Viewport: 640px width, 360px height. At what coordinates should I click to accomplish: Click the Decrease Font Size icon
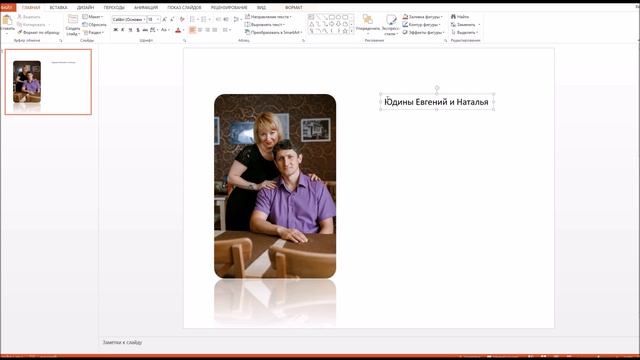click(x=172, y=19)
